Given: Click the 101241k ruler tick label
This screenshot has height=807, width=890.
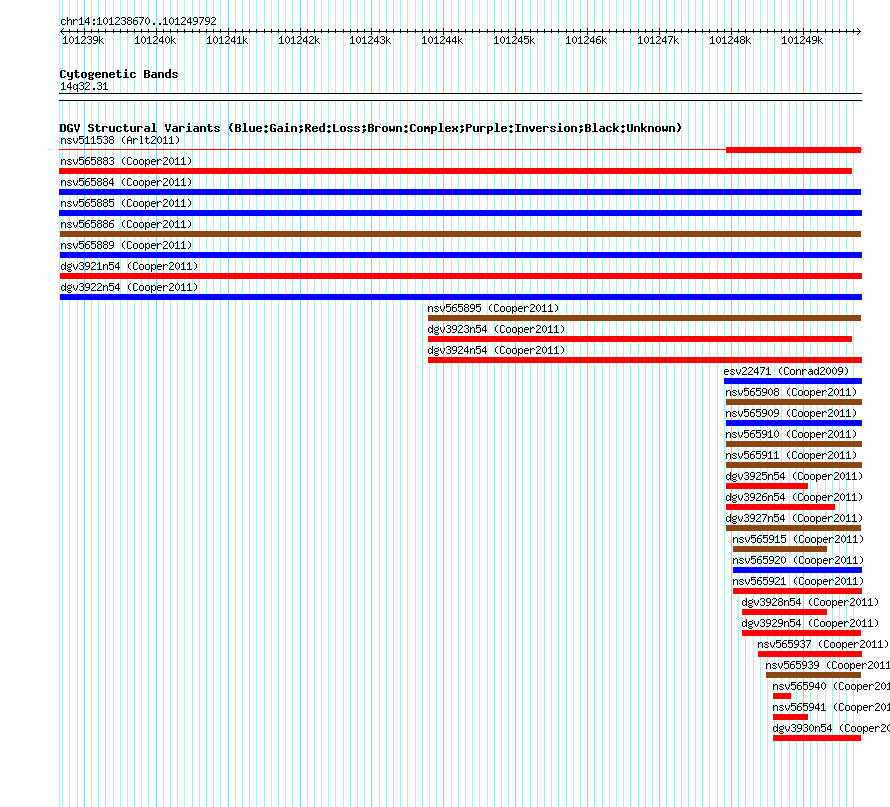Looking at the screenshot, I should [227, 40].
